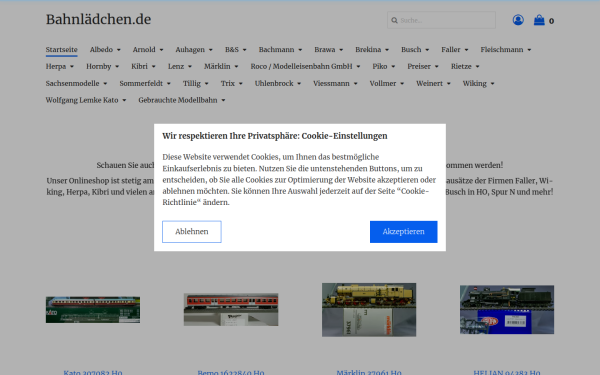
Task: Open the Piko category menu
Action: 384,67
